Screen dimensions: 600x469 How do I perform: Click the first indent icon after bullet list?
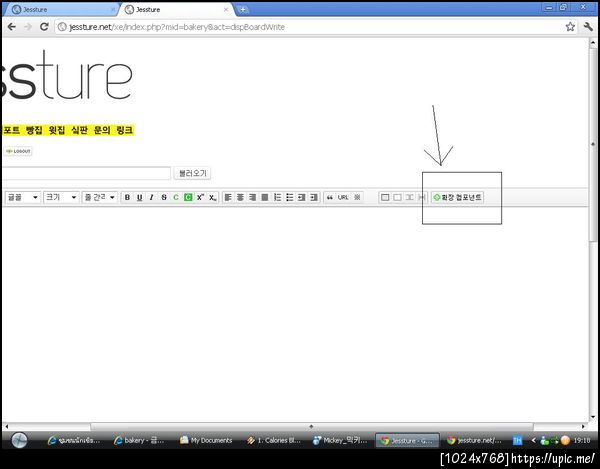302,197
